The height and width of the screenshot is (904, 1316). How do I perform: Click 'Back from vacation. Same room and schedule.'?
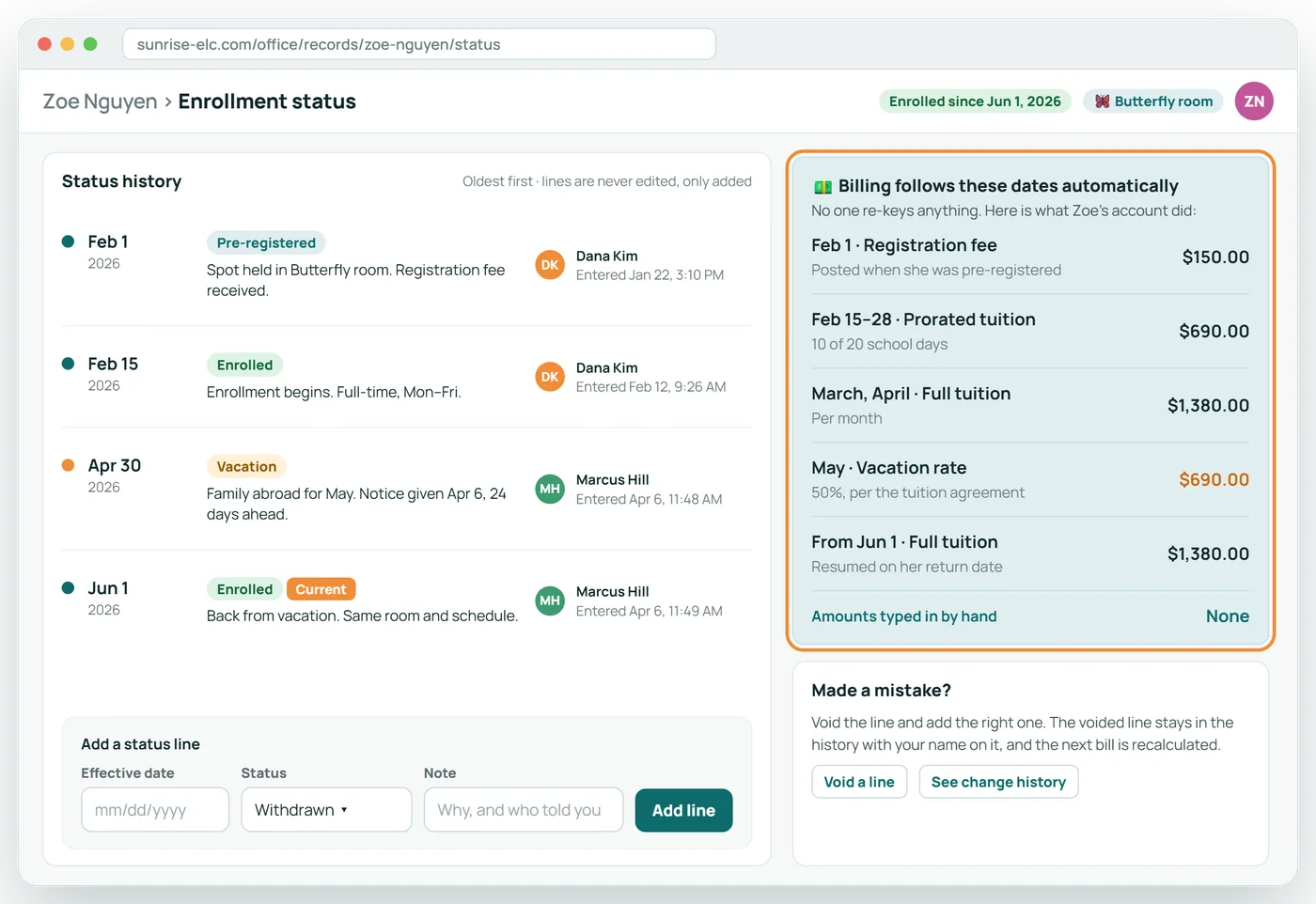(x=362, y=616)
